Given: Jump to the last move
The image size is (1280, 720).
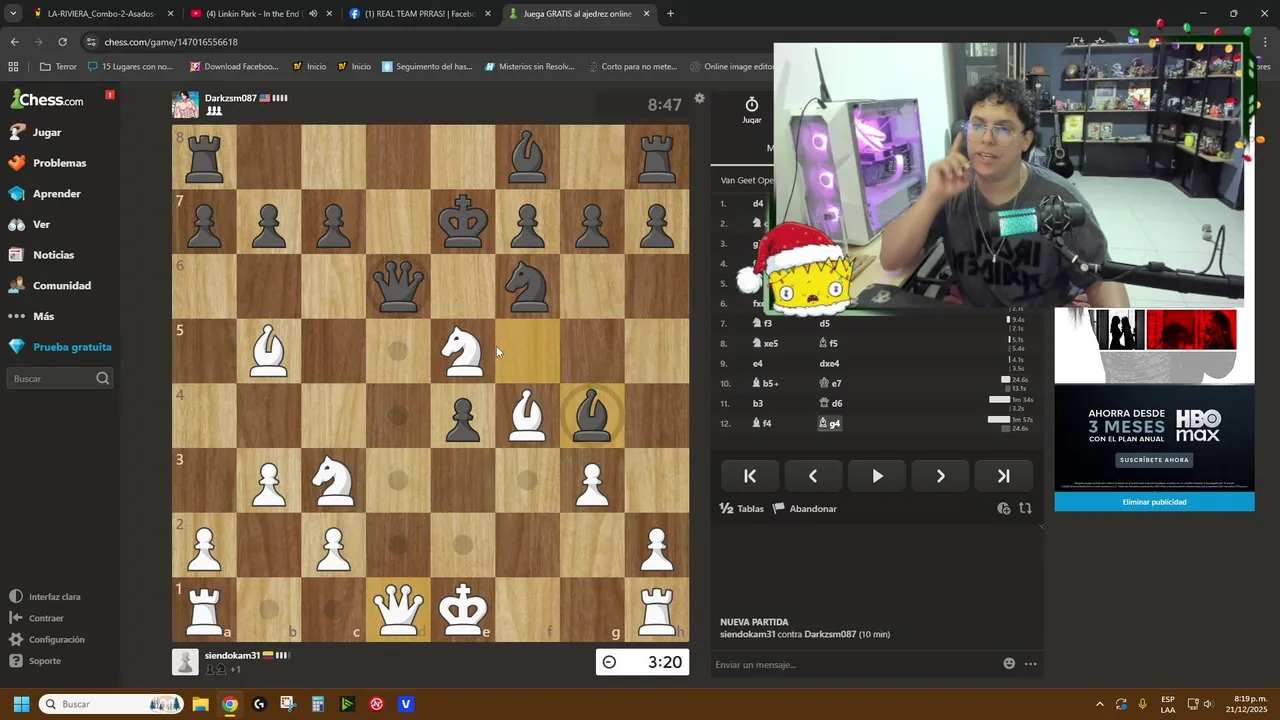Looking at the screenshot, I should [1003, 476].
